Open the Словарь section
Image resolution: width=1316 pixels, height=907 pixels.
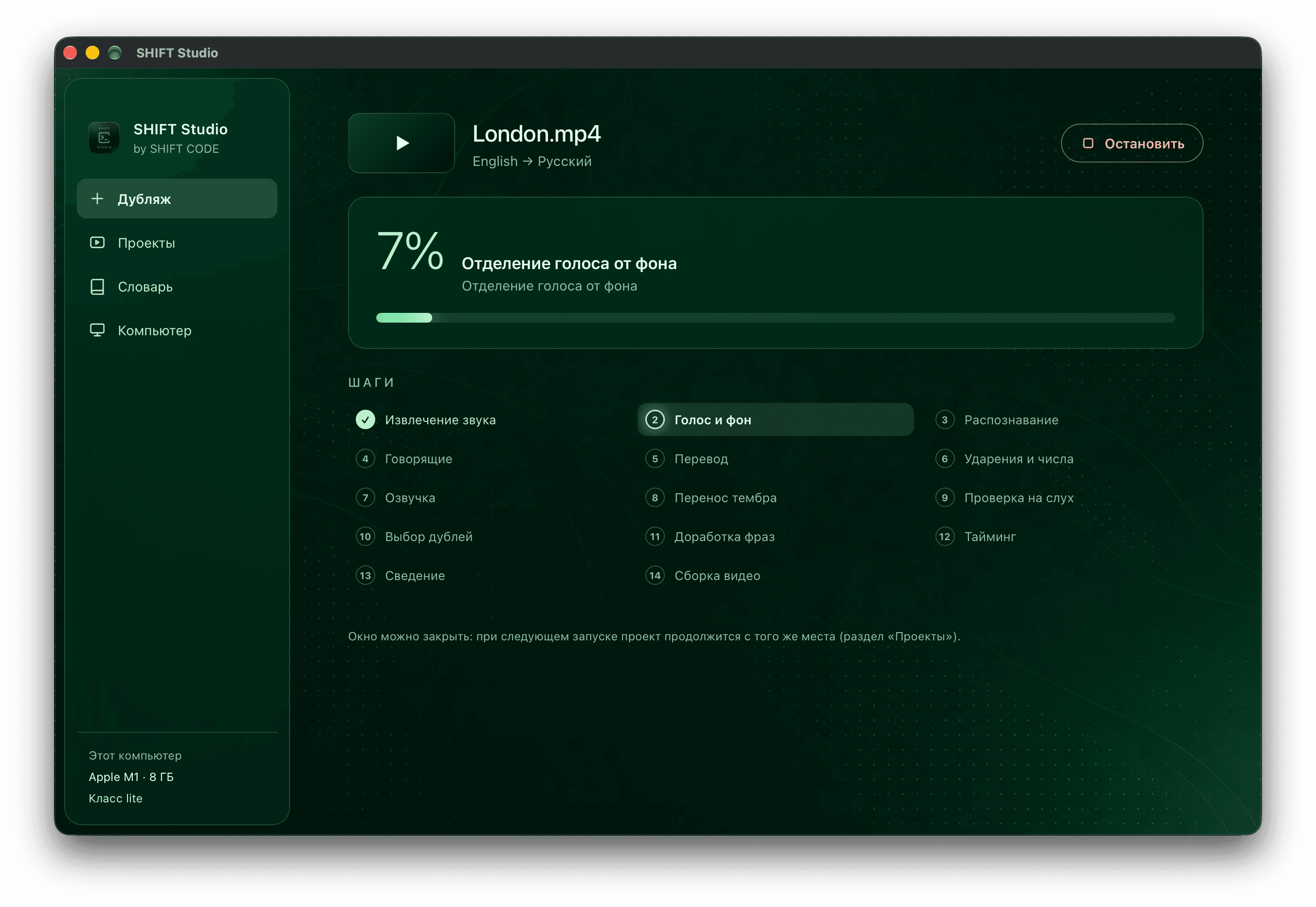tap(177, 287)
